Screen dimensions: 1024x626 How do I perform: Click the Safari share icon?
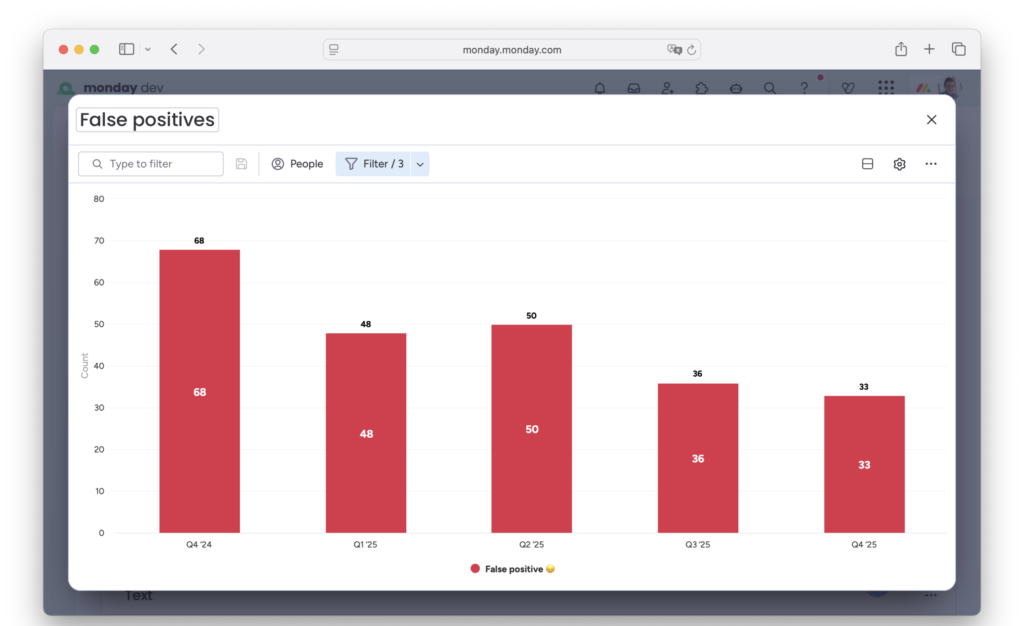coord(901,49)
